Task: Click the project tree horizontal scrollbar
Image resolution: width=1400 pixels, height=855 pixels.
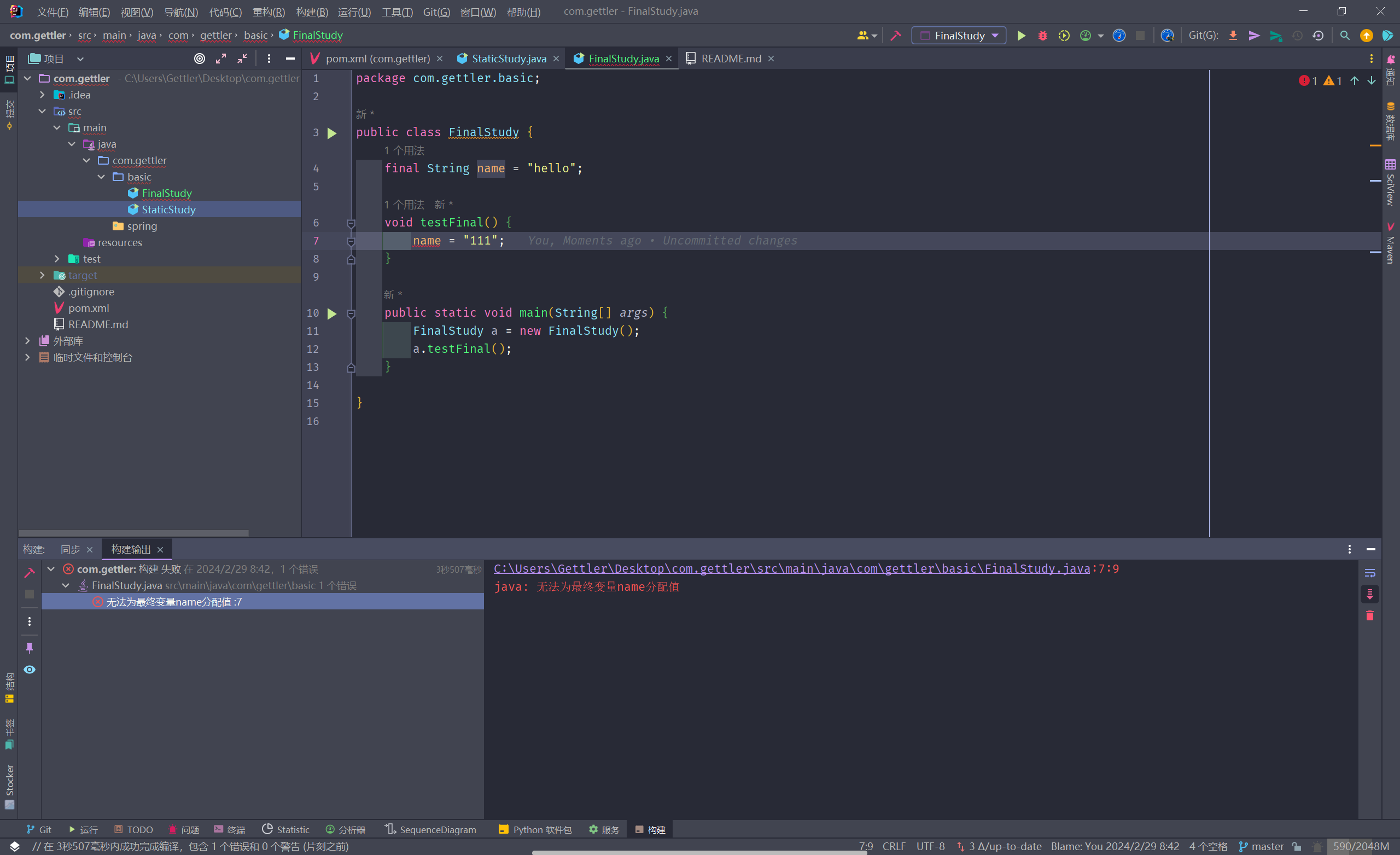Action: click(x=133, y=533)
